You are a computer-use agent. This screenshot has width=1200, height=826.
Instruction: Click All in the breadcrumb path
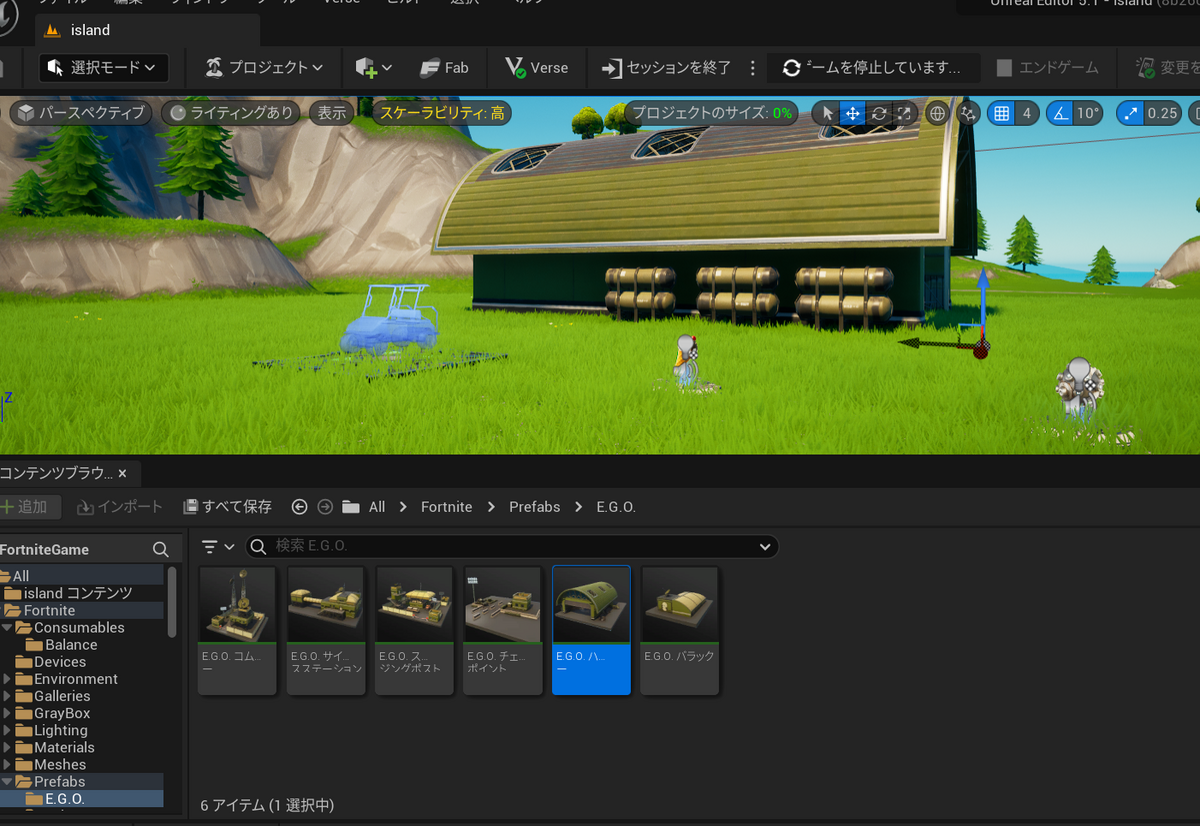point(377,507)
